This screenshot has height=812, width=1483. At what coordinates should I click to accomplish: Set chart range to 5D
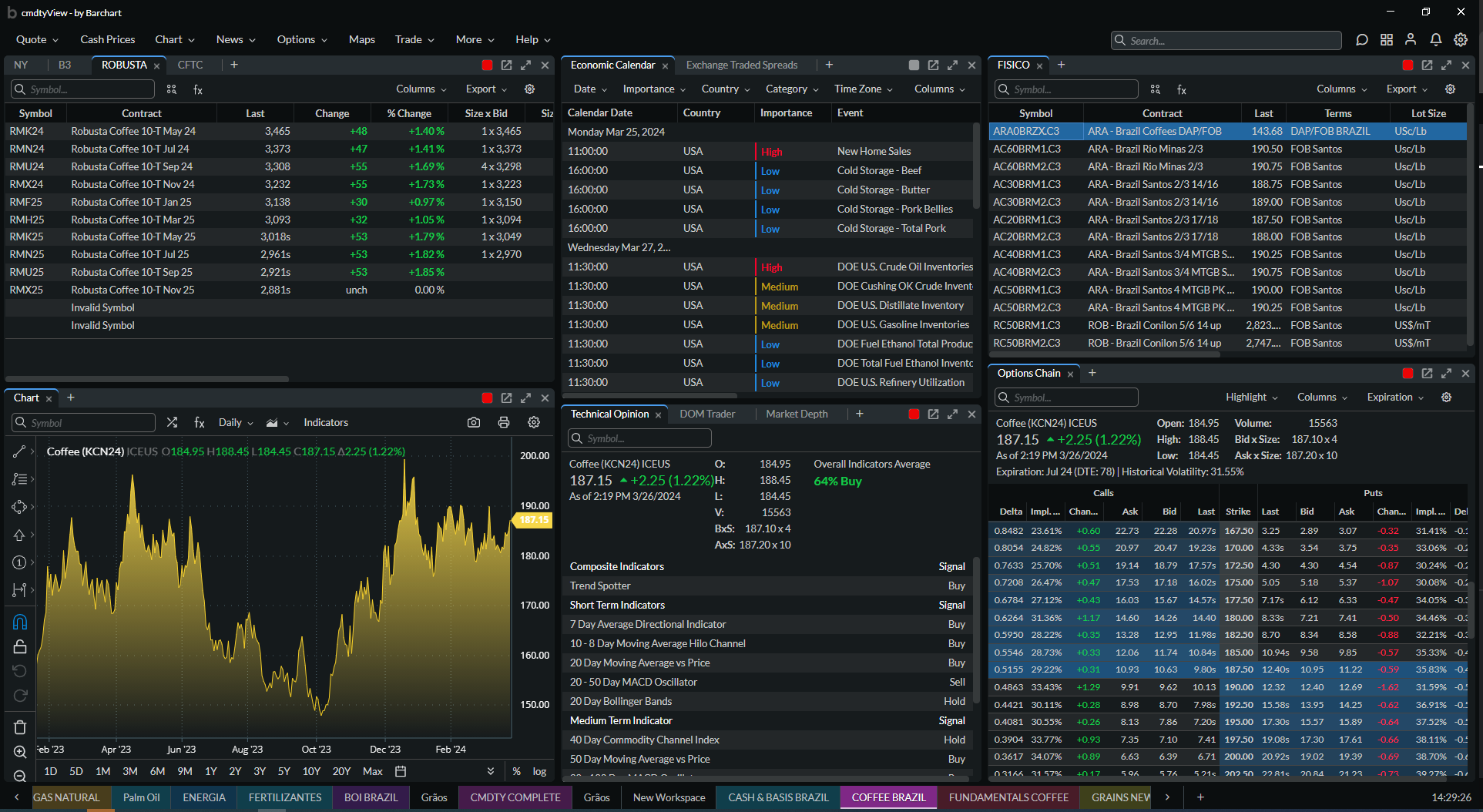click(76, 771)
